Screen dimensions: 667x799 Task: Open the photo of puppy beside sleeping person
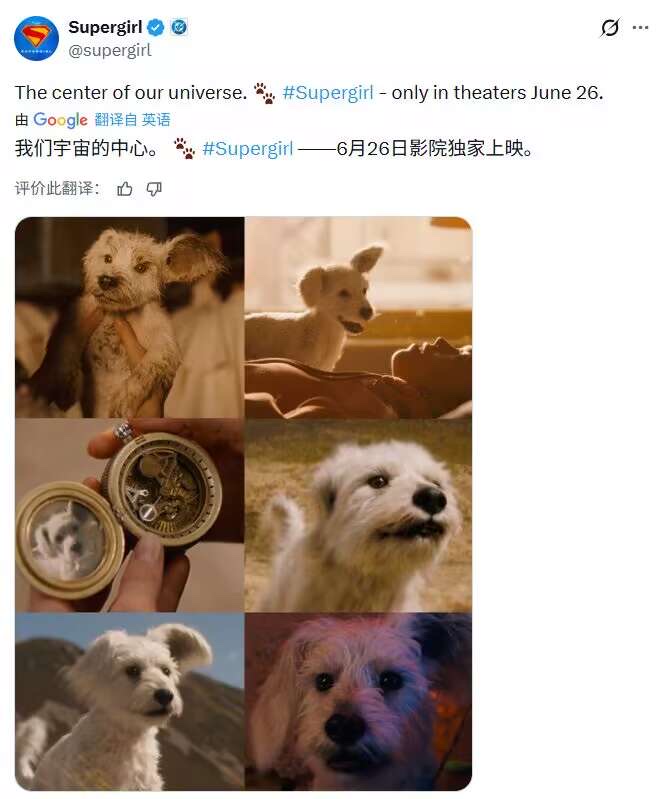358,317
